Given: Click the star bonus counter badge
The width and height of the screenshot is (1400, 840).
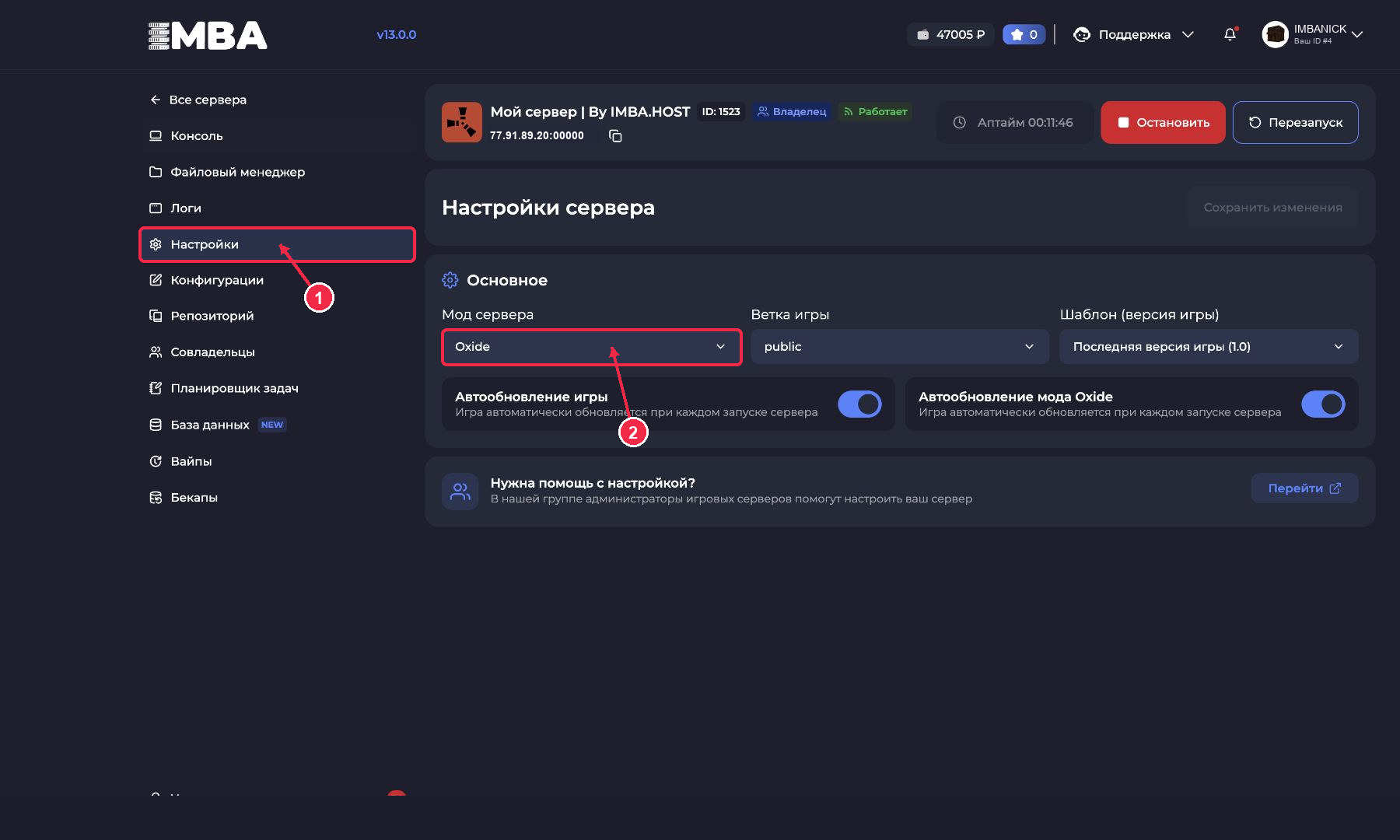Looking at the screenshot, I should tap(1024, 34).
